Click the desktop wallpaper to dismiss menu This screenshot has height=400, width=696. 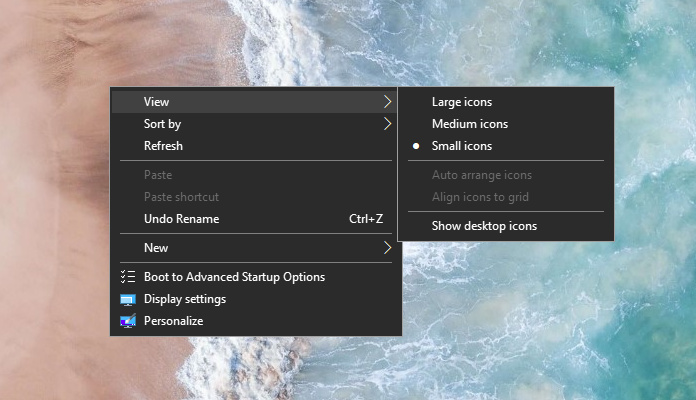tap(533, 320)
